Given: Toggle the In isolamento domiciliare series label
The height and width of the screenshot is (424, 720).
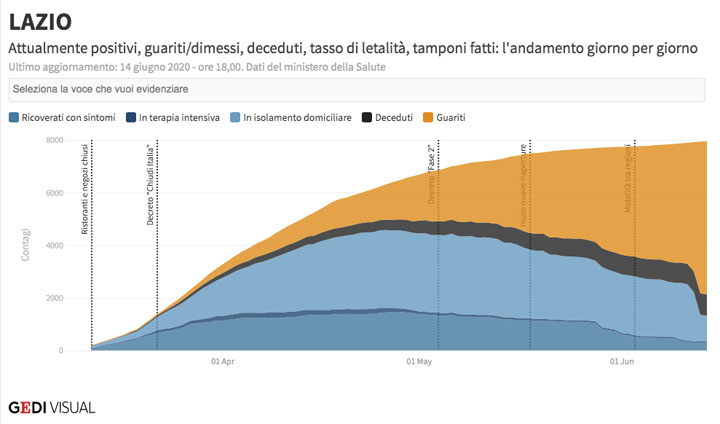Looking at the screenshot, I should point(297,118).
